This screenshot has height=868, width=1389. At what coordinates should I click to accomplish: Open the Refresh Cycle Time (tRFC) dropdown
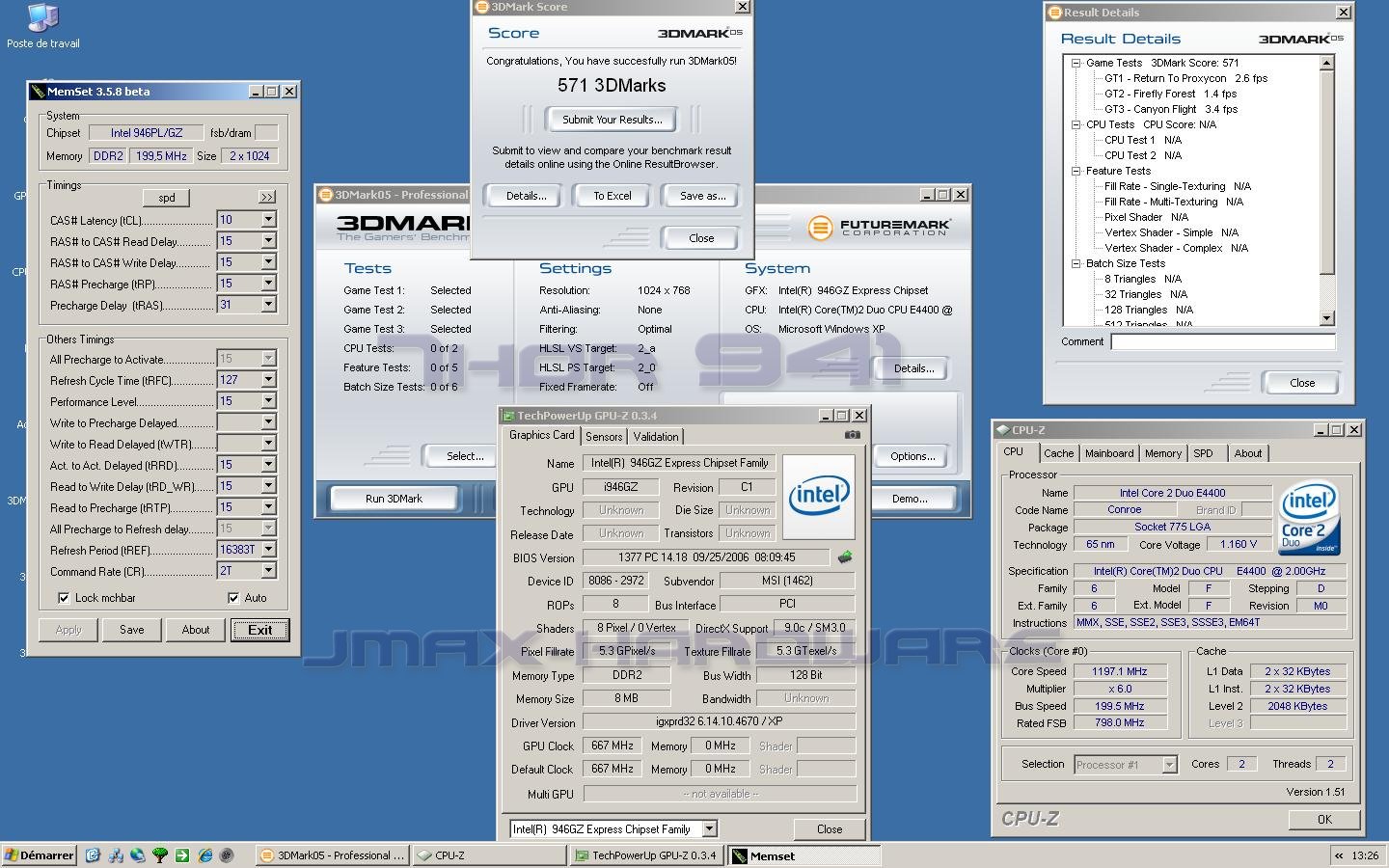(268, 380)
